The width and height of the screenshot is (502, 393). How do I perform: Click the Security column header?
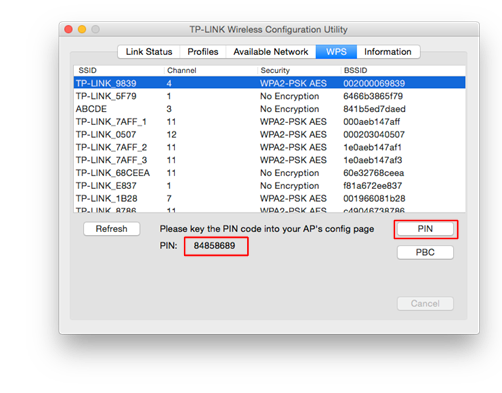click(299, 70)
